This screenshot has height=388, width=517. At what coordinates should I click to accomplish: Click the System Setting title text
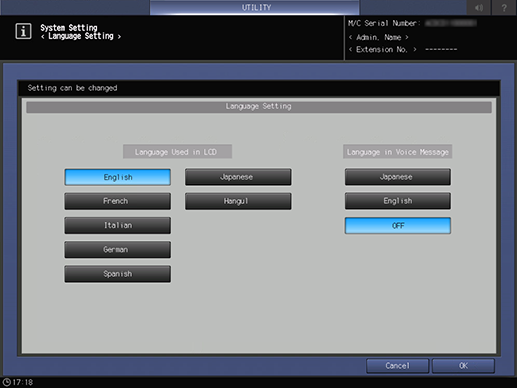(x=69, y=28)
